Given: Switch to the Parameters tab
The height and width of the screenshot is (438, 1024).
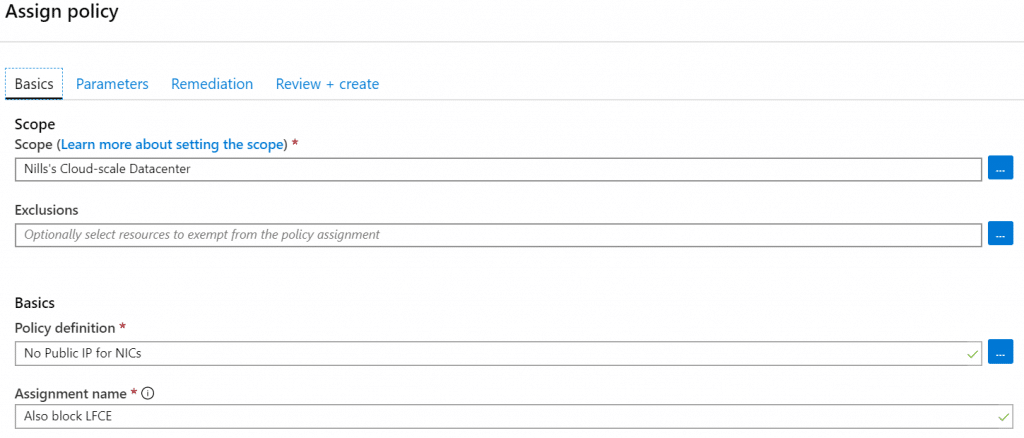Looking at the screenshot, I should [x=112, y=84].
